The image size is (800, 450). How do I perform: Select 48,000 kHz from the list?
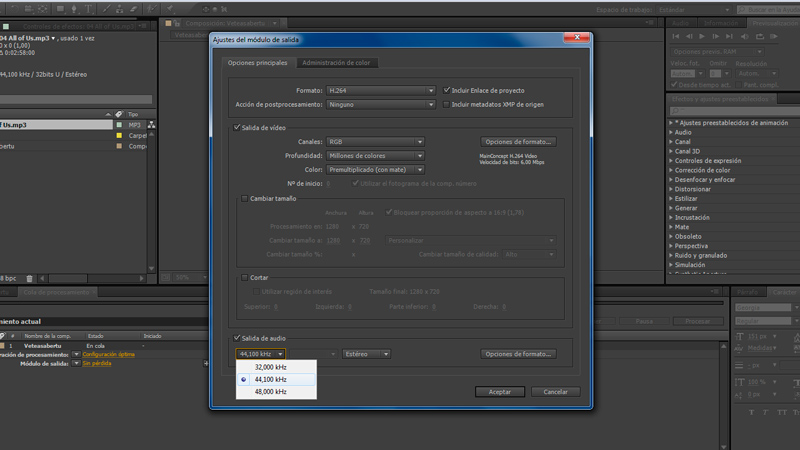click(x=276, y=392)
